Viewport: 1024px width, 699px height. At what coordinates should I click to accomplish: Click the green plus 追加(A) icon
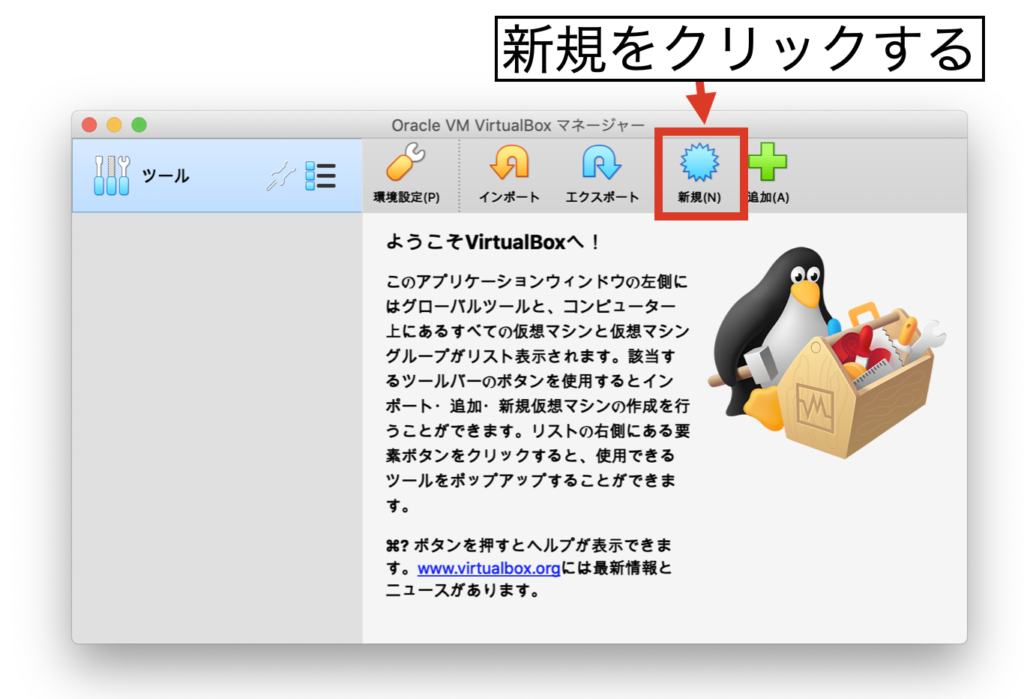767,162
